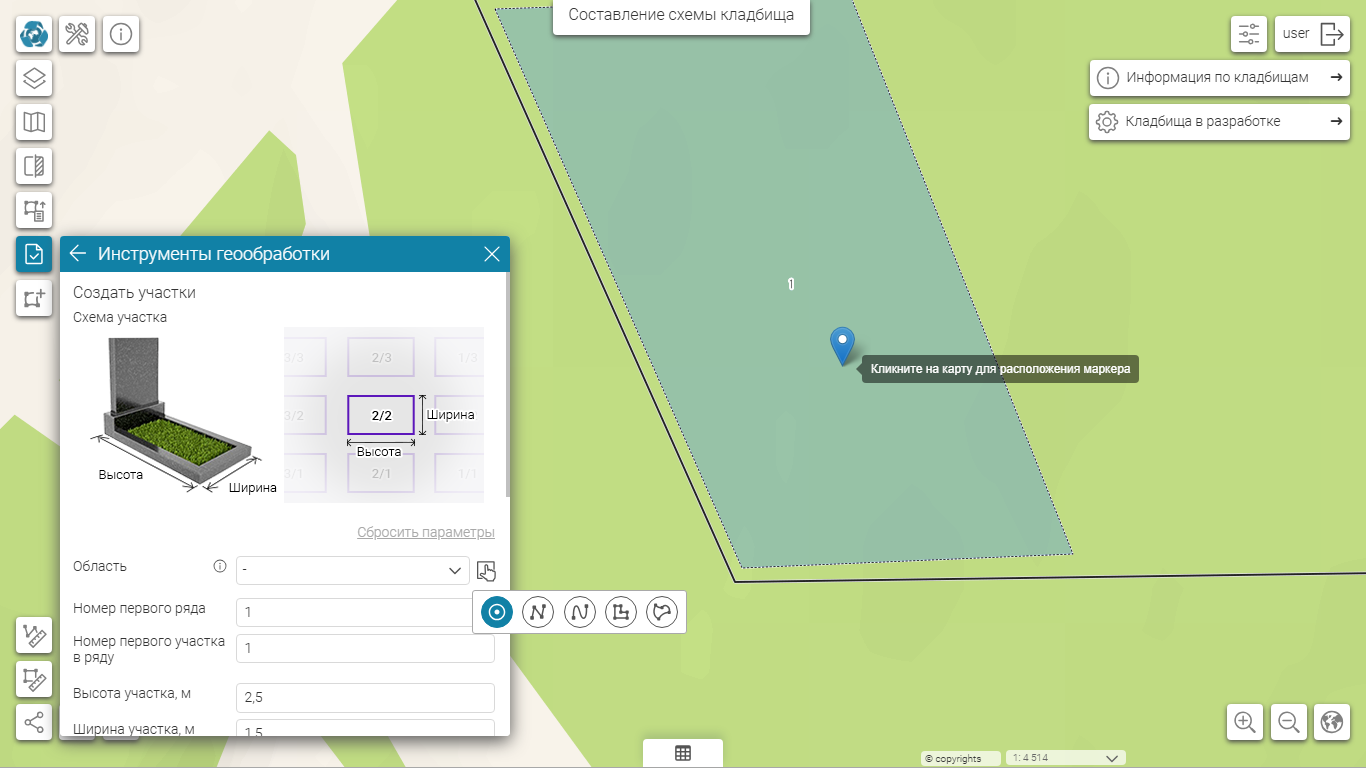Switch to the freehand polygon drawing mode
1366x768 pixels.
pos(662,611)
